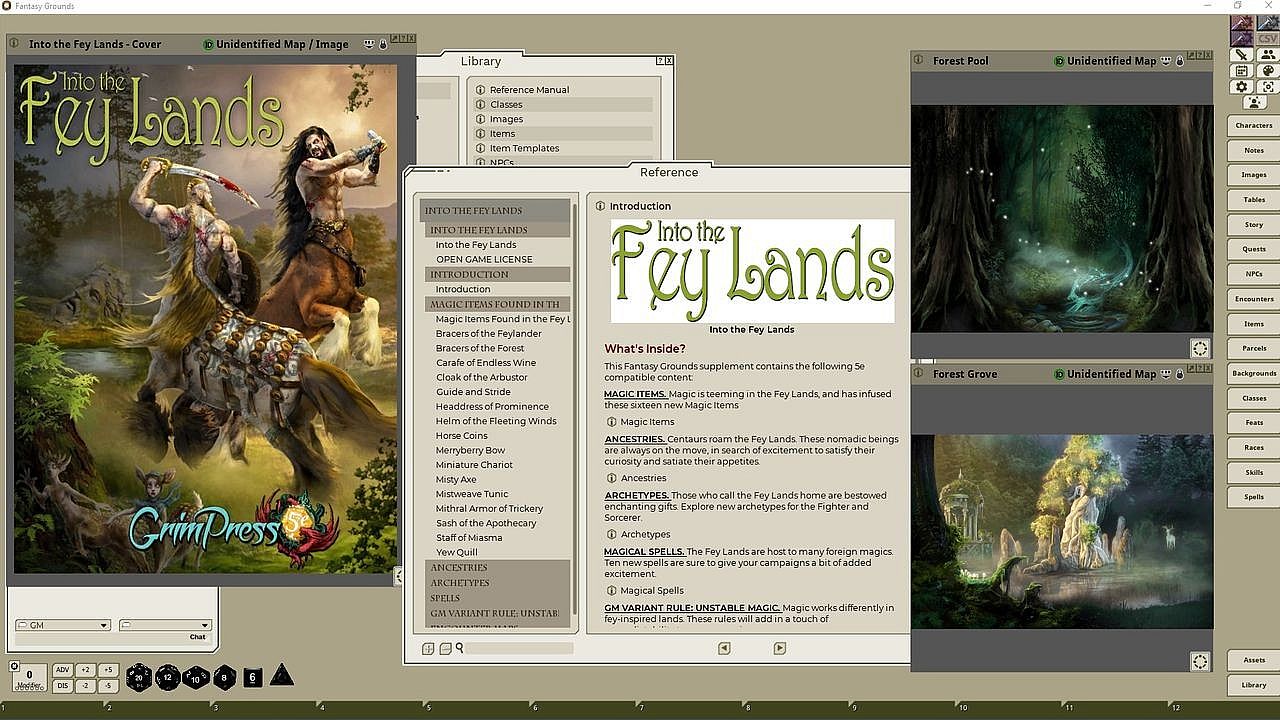Open the GM speaker dropdown
The image size is (1280, 720).
(62, 625)
